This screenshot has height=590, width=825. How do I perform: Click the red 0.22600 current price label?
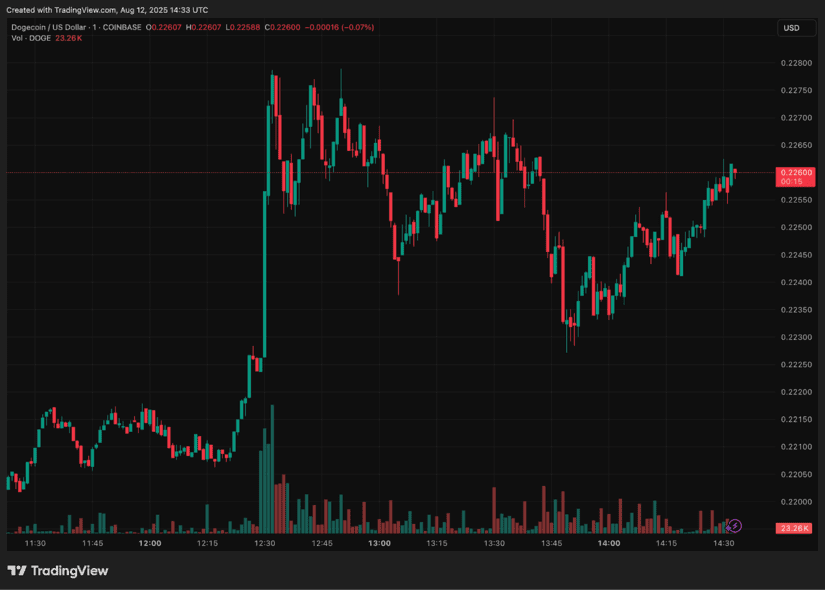click(795, 177)
